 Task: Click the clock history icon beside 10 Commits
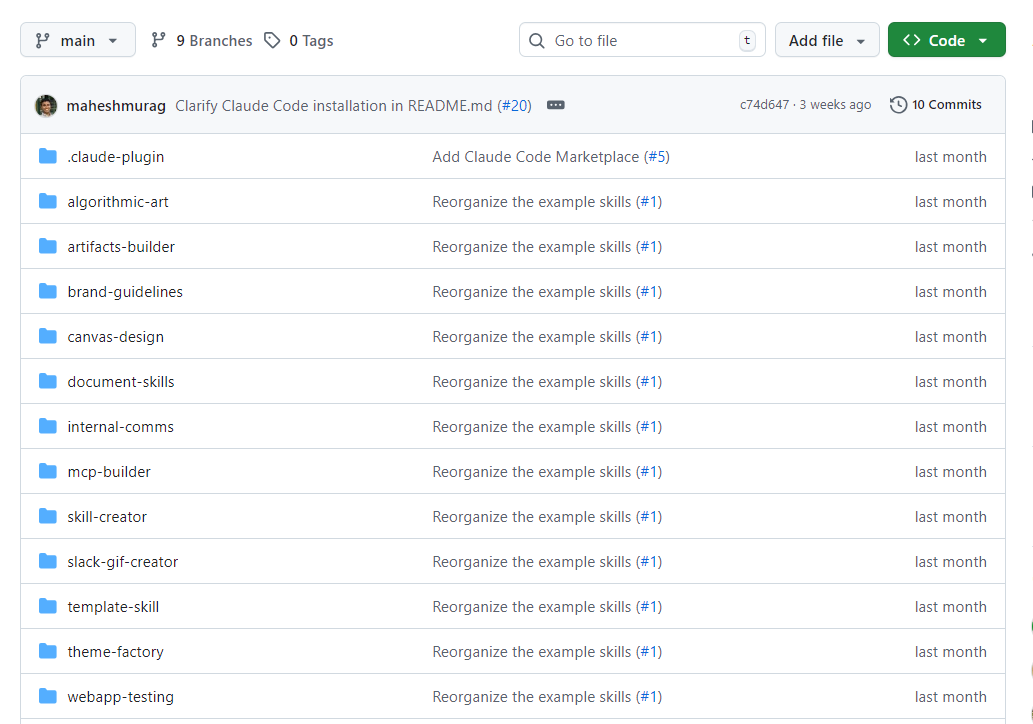pos(898,105)
